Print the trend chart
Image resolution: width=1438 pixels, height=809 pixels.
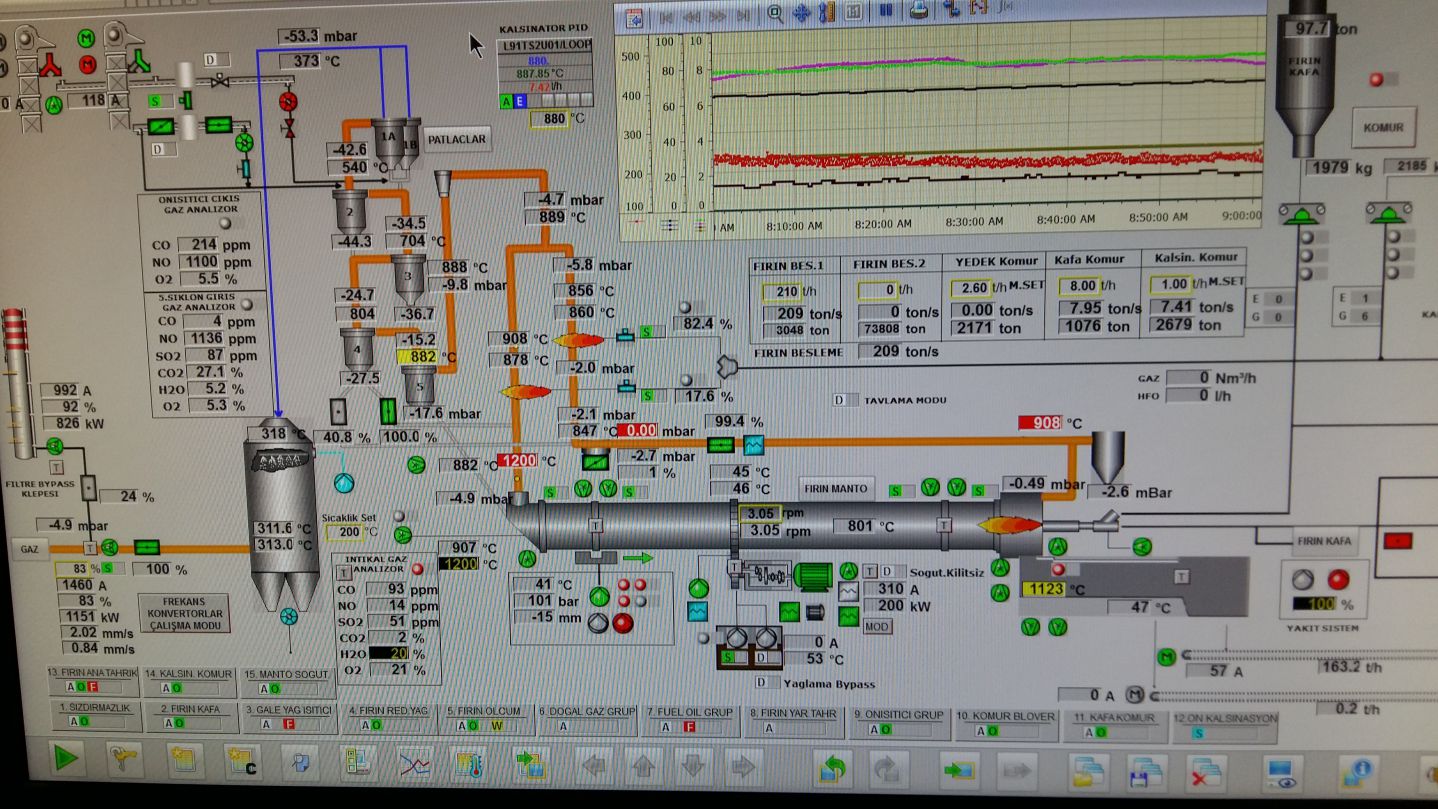pos(918,10)
